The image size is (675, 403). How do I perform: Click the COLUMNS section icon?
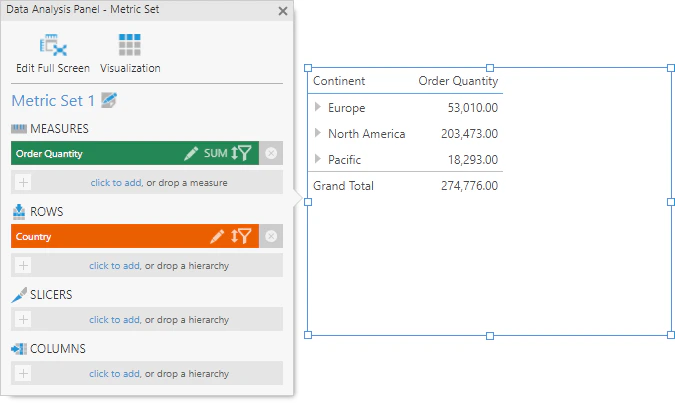coord(19,349)
